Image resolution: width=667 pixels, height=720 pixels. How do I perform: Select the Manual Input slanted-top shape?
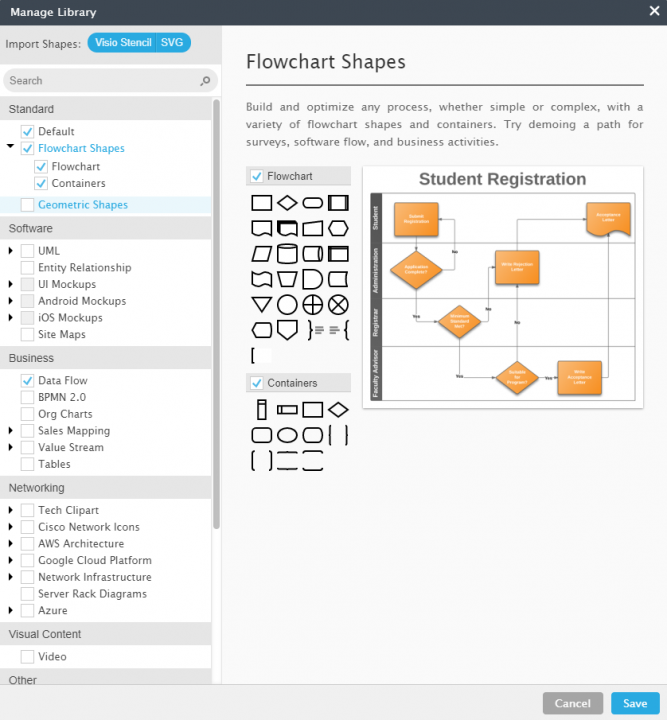pos(313,228)
